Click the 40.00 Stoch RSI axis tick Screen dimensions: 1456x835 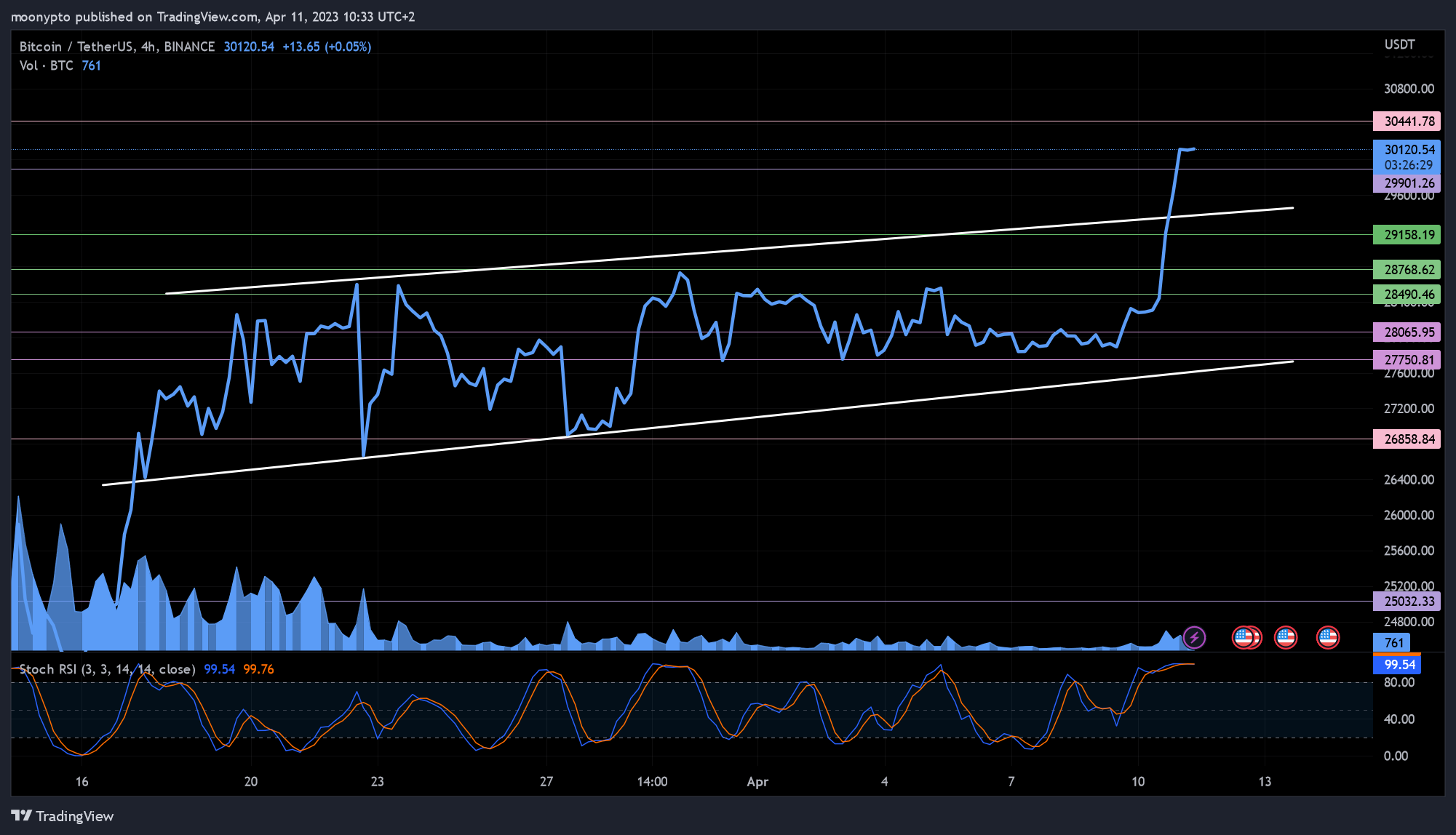tap(1399, 719)
